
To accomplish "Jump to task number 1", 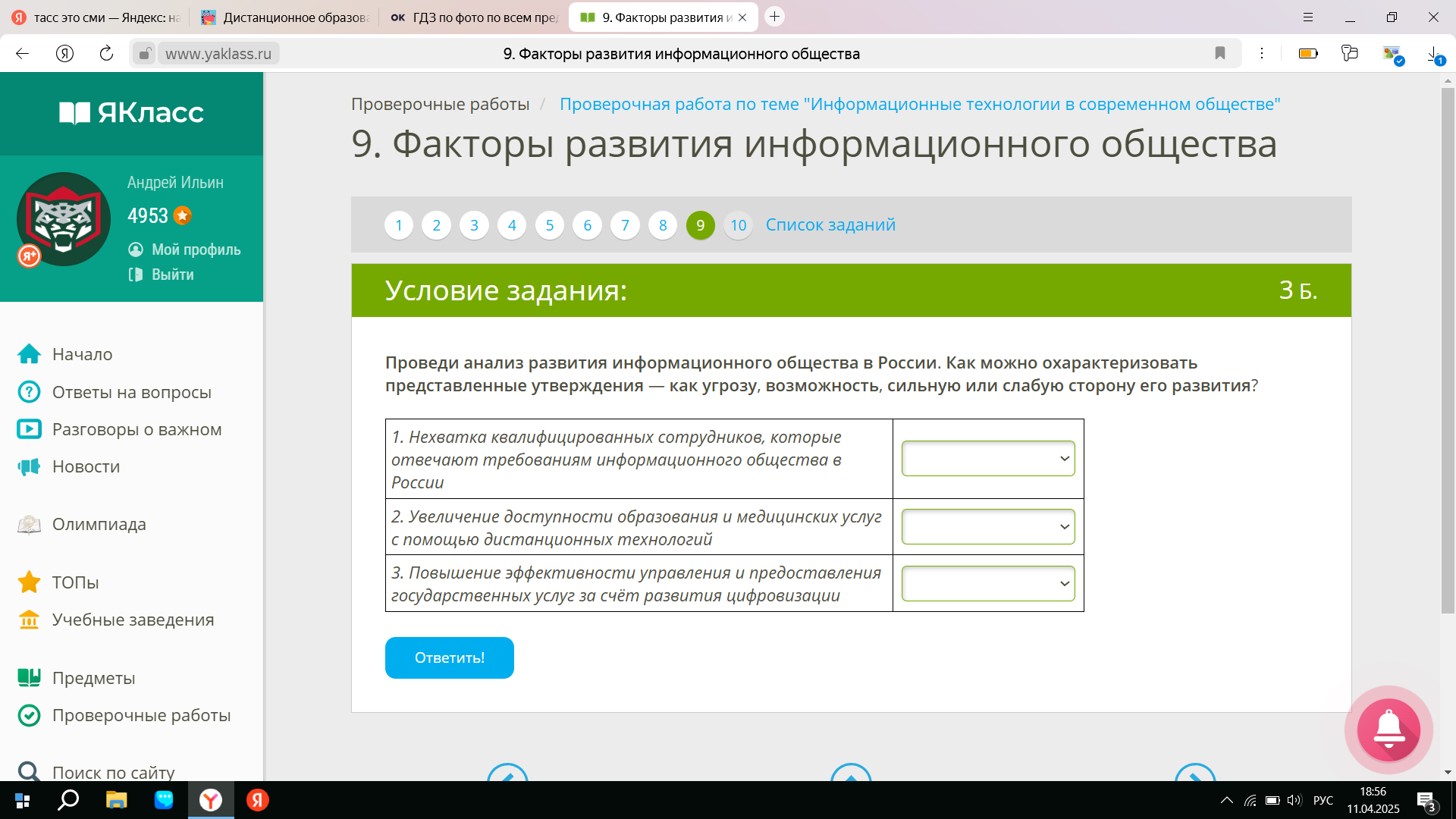I will (399, 225).
